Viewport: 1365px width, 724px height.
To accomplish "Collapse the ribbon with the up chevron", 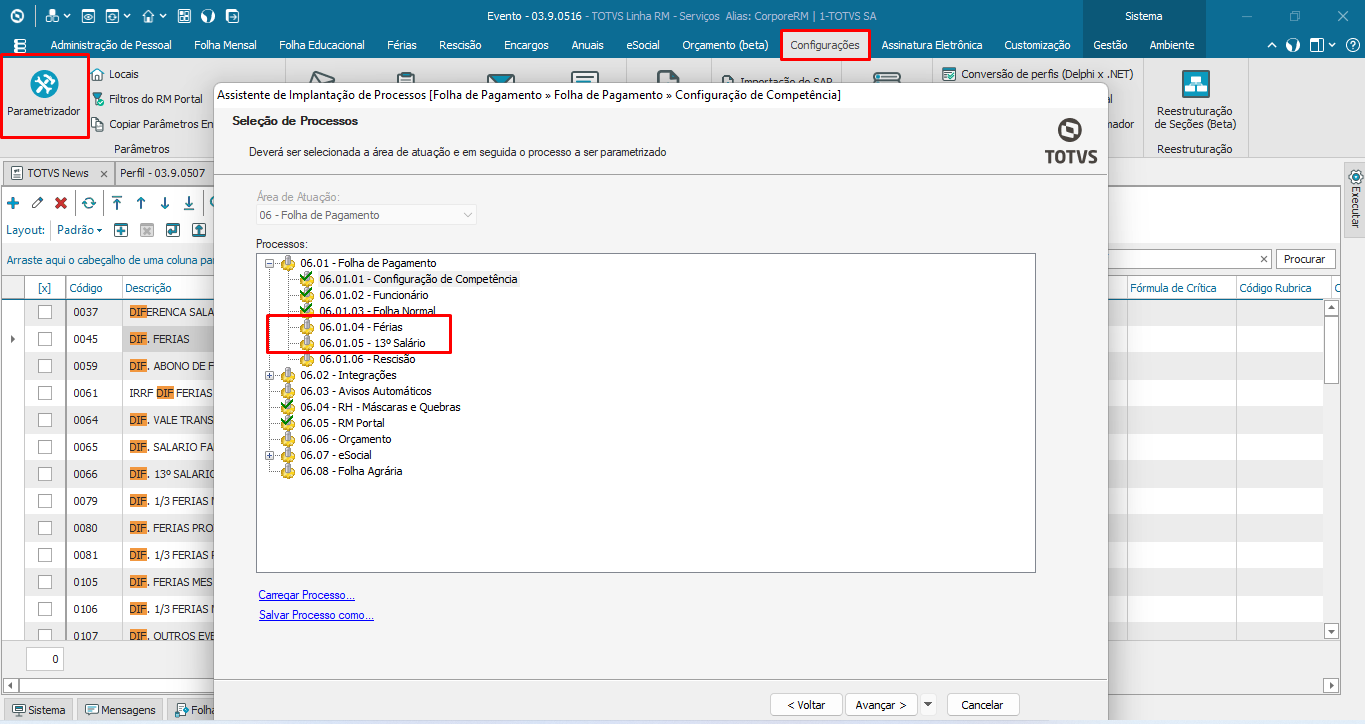I will coord(1272,45).
